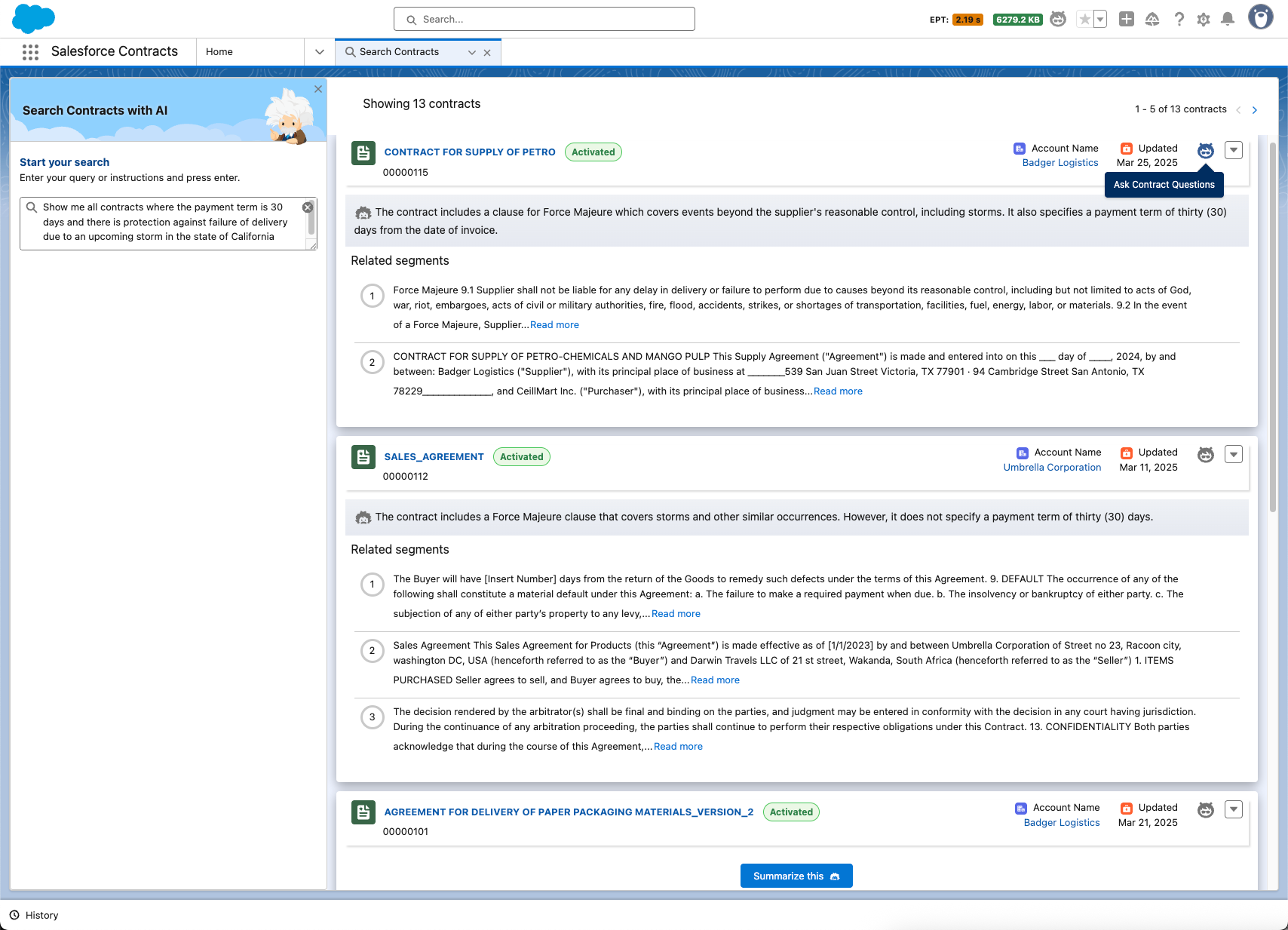Open the favorites star dropdown arrow

click(1099, 19)
